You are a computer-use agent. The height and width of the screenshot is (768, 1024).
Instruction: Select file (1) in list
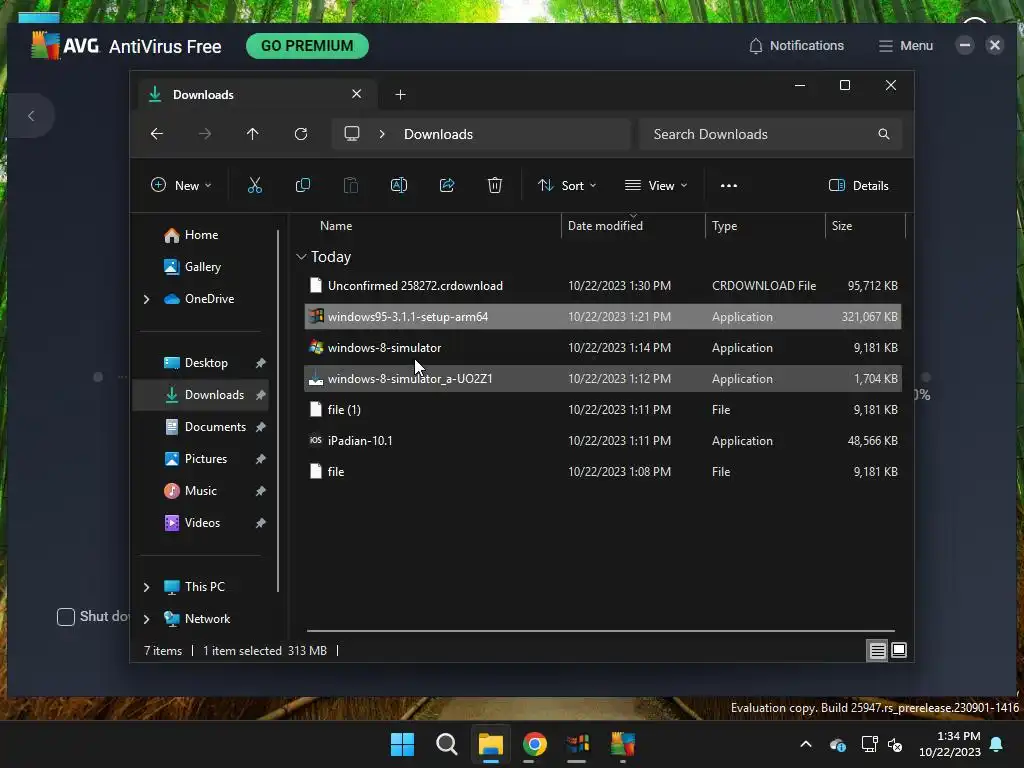pos(603,409)
